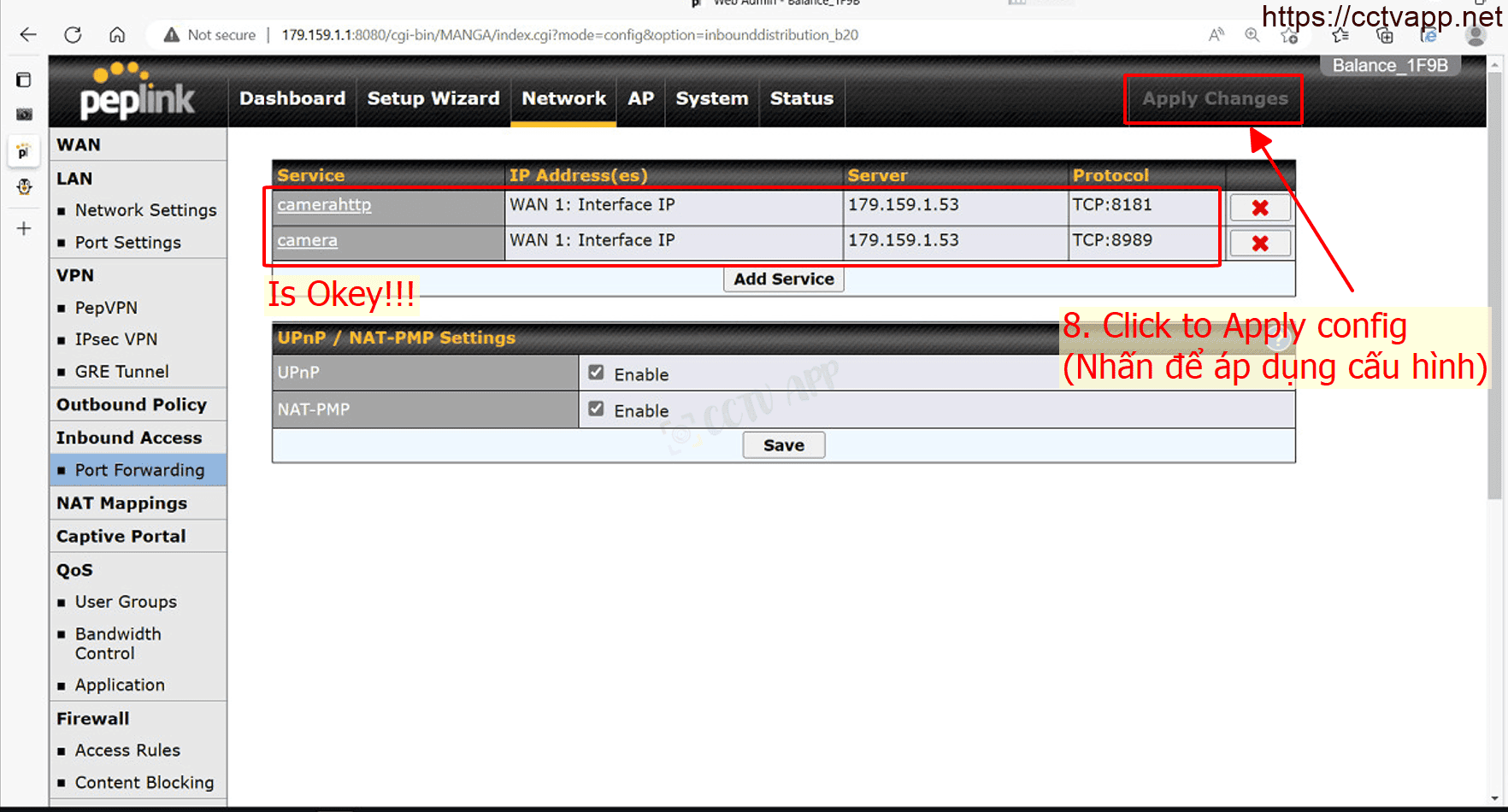Screen dimensions: 1508x812
Task: Delete the camerahttp service with red X
Action: (1259, 208)
